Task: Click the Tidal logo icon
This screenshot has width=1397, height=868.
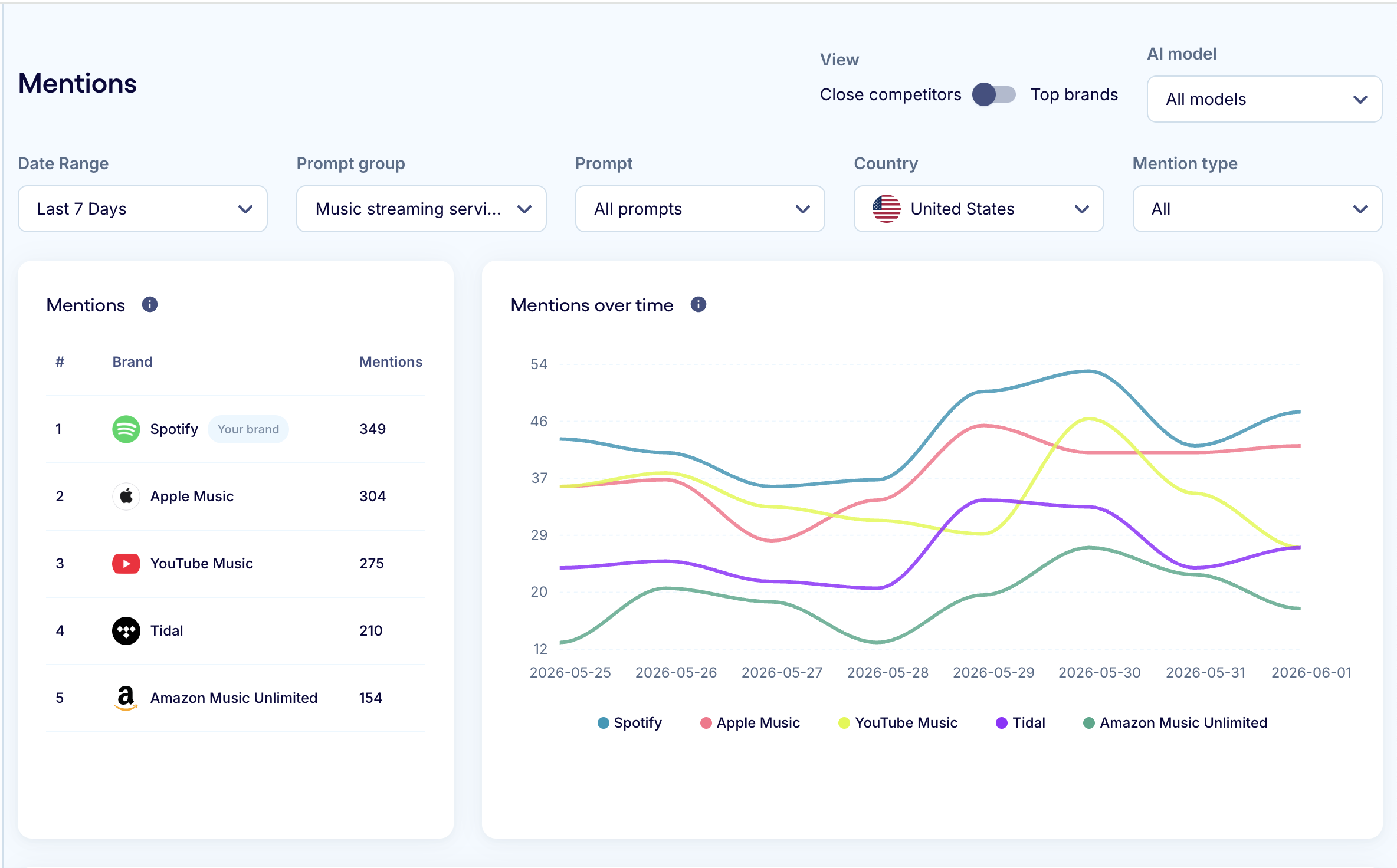Action: point(126,631)
